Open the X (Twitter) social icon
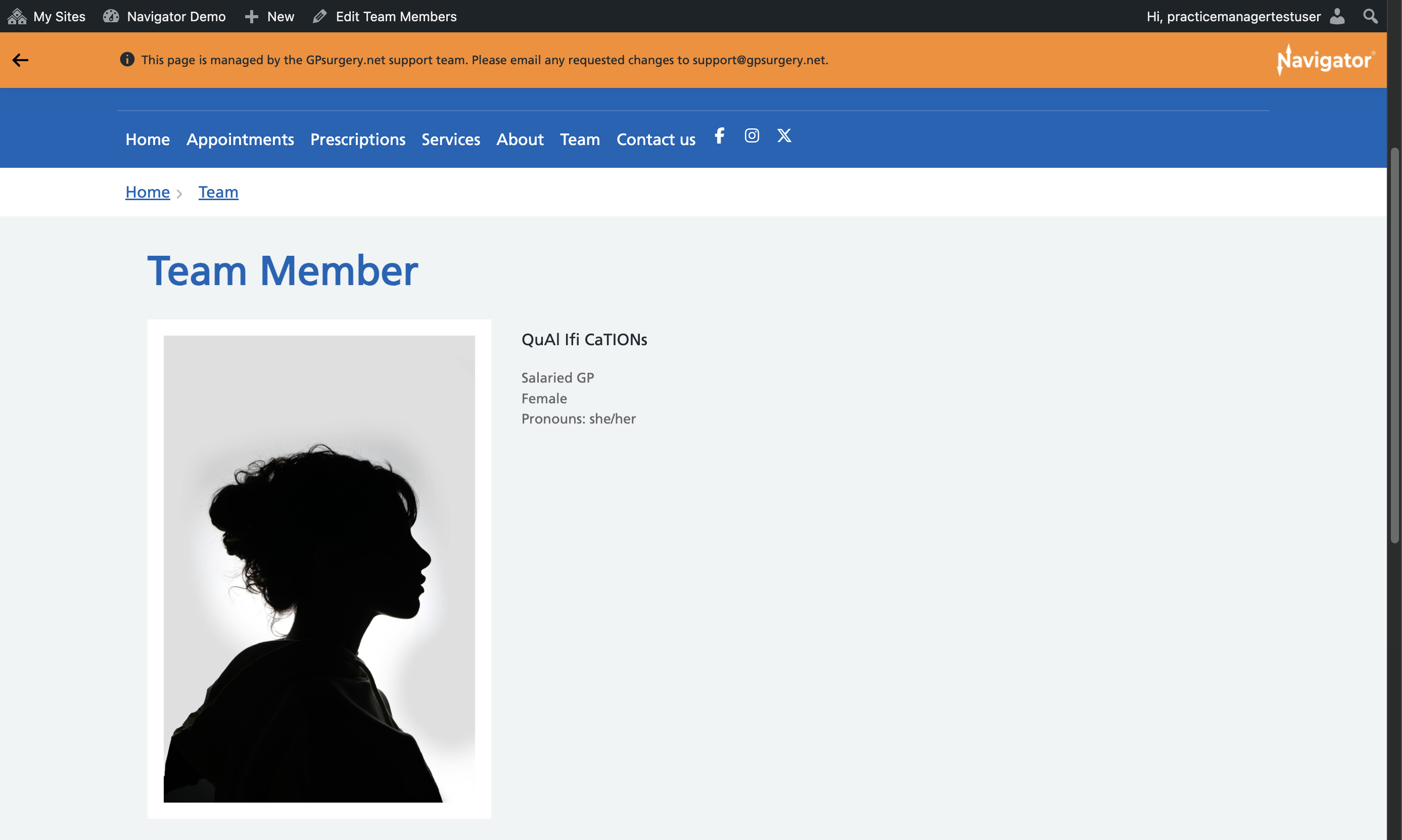1402x840 pixels. click(784, 136)
